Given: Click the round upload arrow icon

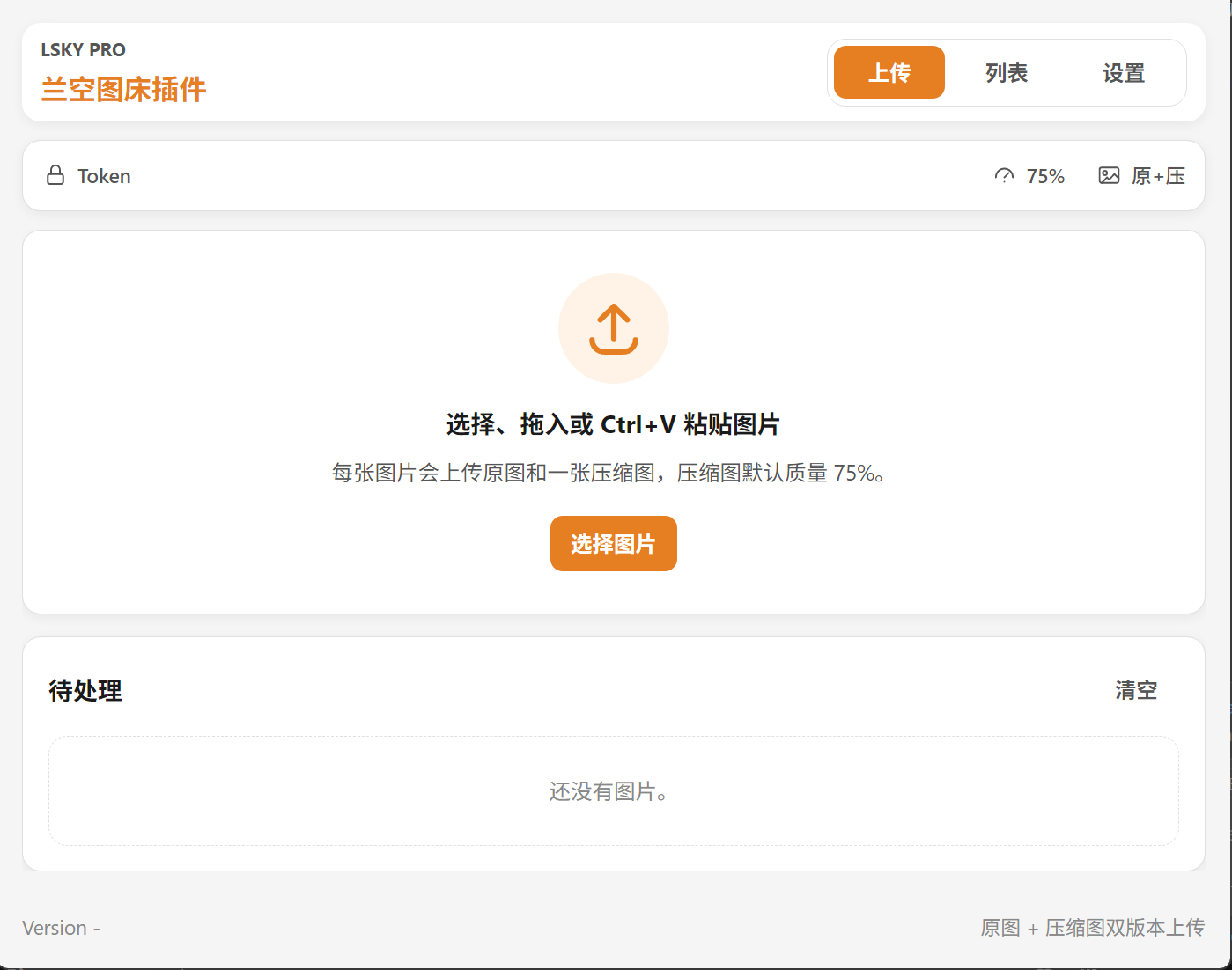Looking at the screenshot, I should click(614, 328).
